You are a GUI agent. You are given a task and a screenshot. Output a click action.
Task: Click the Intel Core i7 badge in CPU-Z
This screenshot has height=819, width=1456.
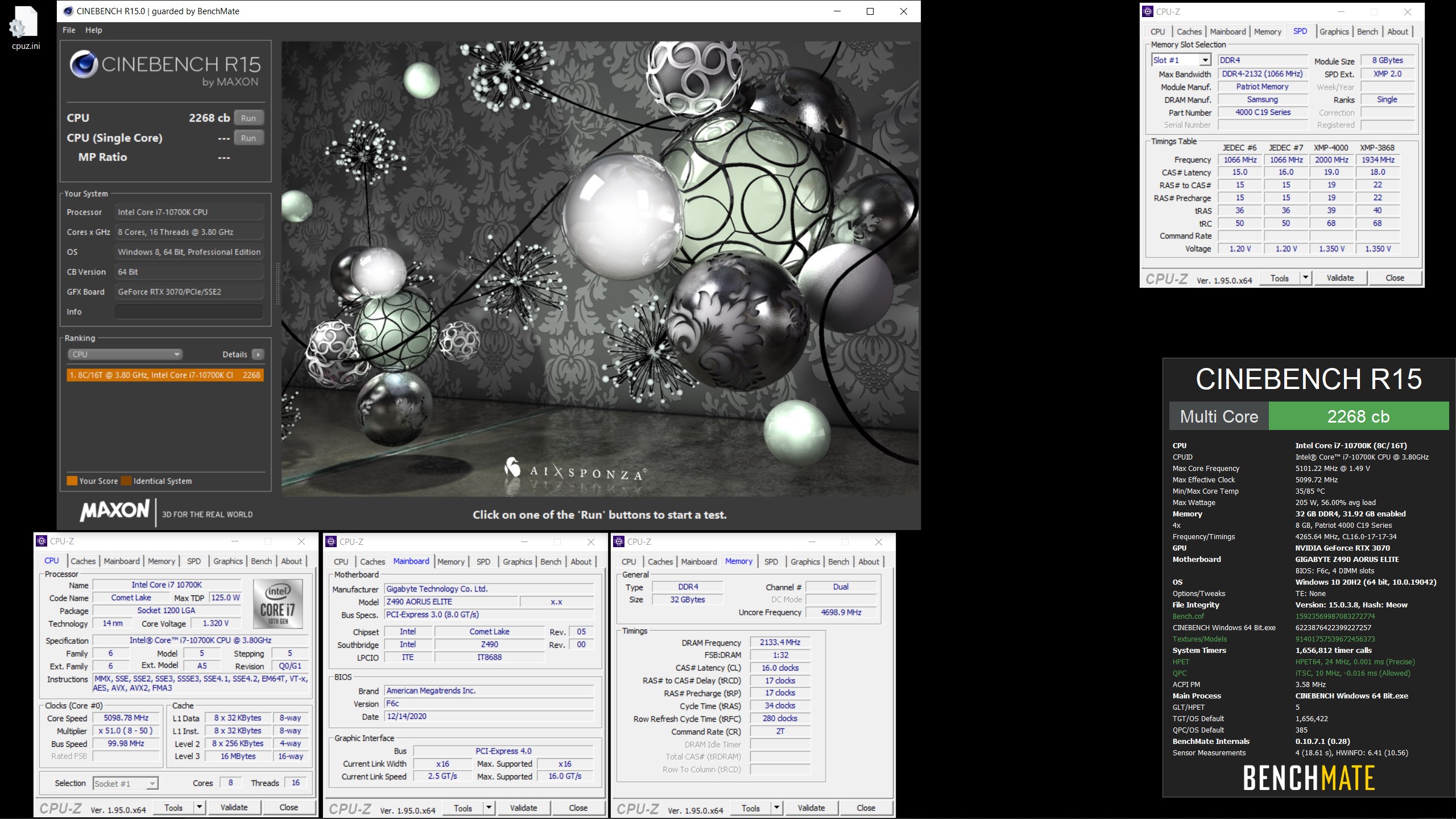[x=278, y=603]
